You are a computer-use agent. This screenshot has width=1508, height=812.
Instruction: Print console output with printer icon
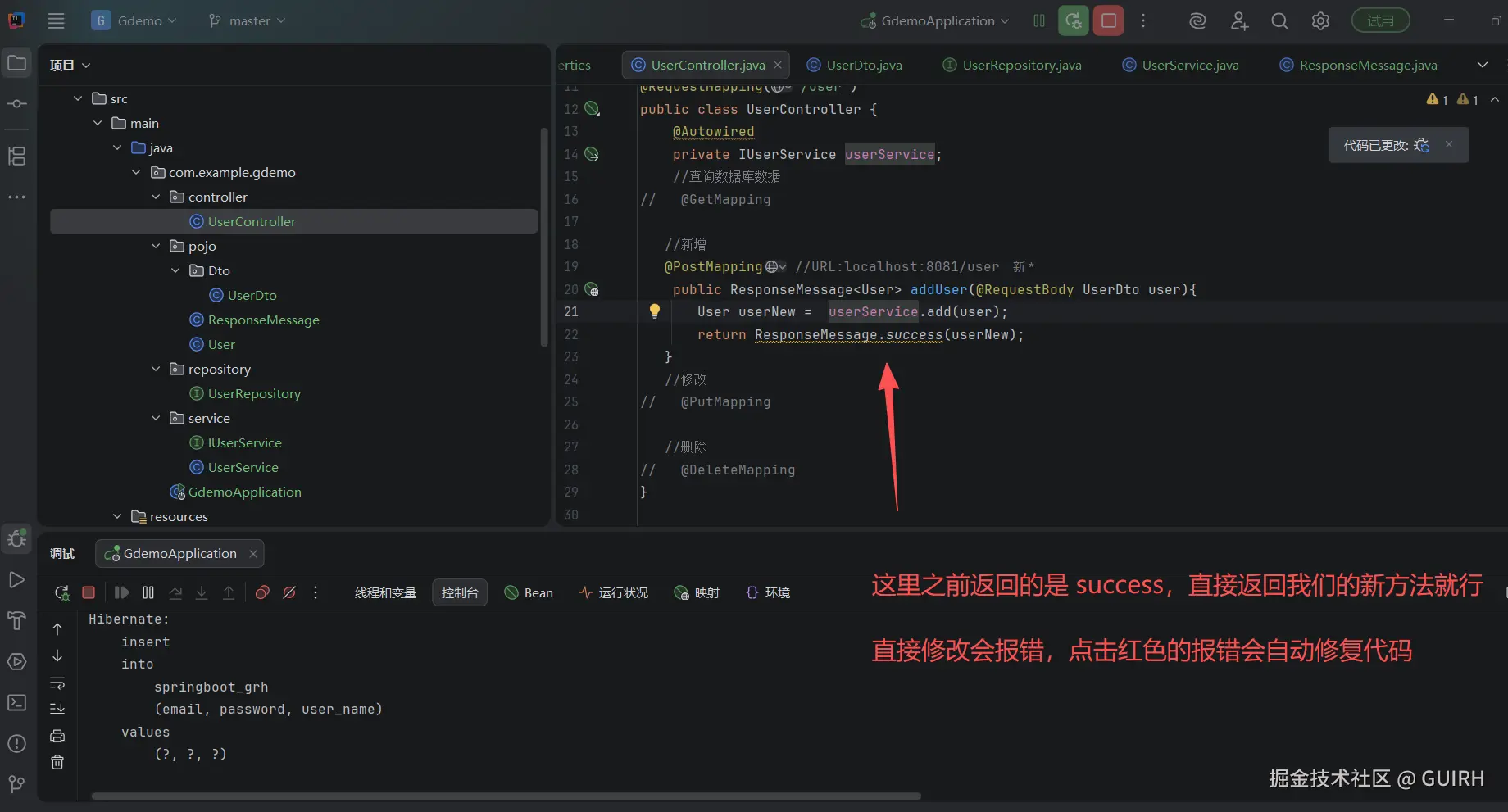coord(57,736)
